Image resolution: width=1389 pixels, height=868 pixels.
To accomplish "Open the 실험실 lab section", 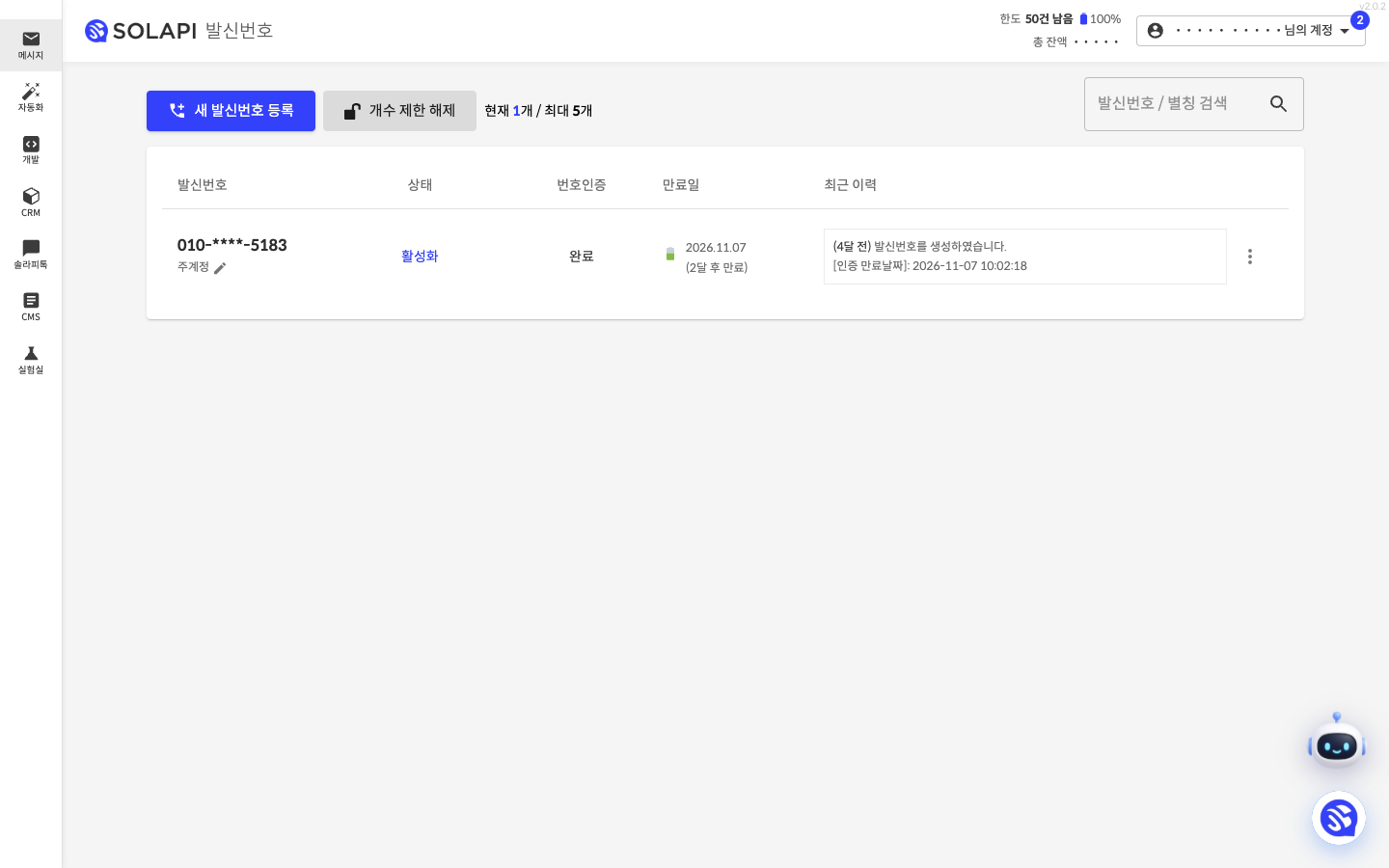I will click(x=31, y=360).
